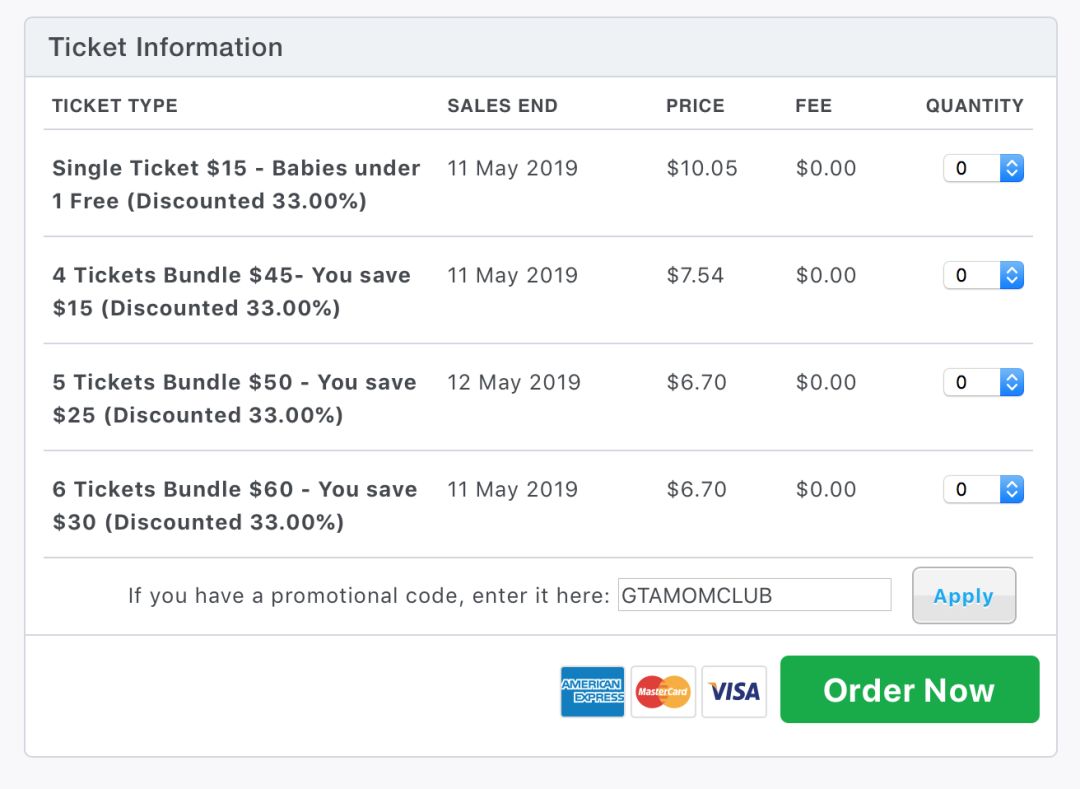Open 4 Tickets Bundle quantity selector
Screen dimensions: 1080x789
[984, 275]
